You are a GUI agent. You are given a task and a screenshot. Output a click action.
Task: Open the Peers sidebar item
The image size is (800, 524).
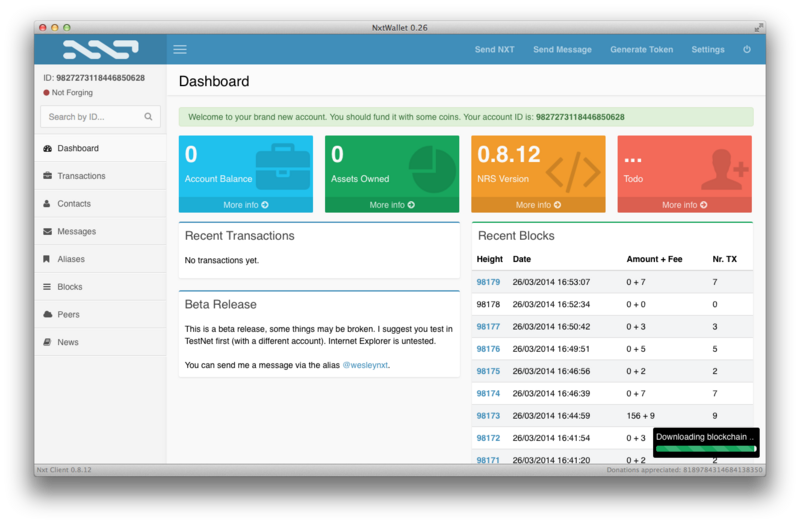click(68, 314)
